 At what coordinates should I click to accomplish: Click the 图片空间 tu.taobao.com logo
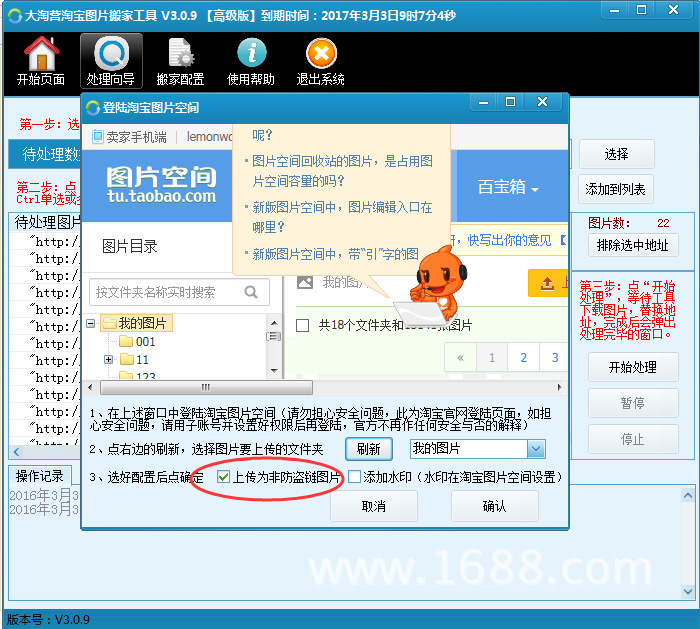point(161,184)
